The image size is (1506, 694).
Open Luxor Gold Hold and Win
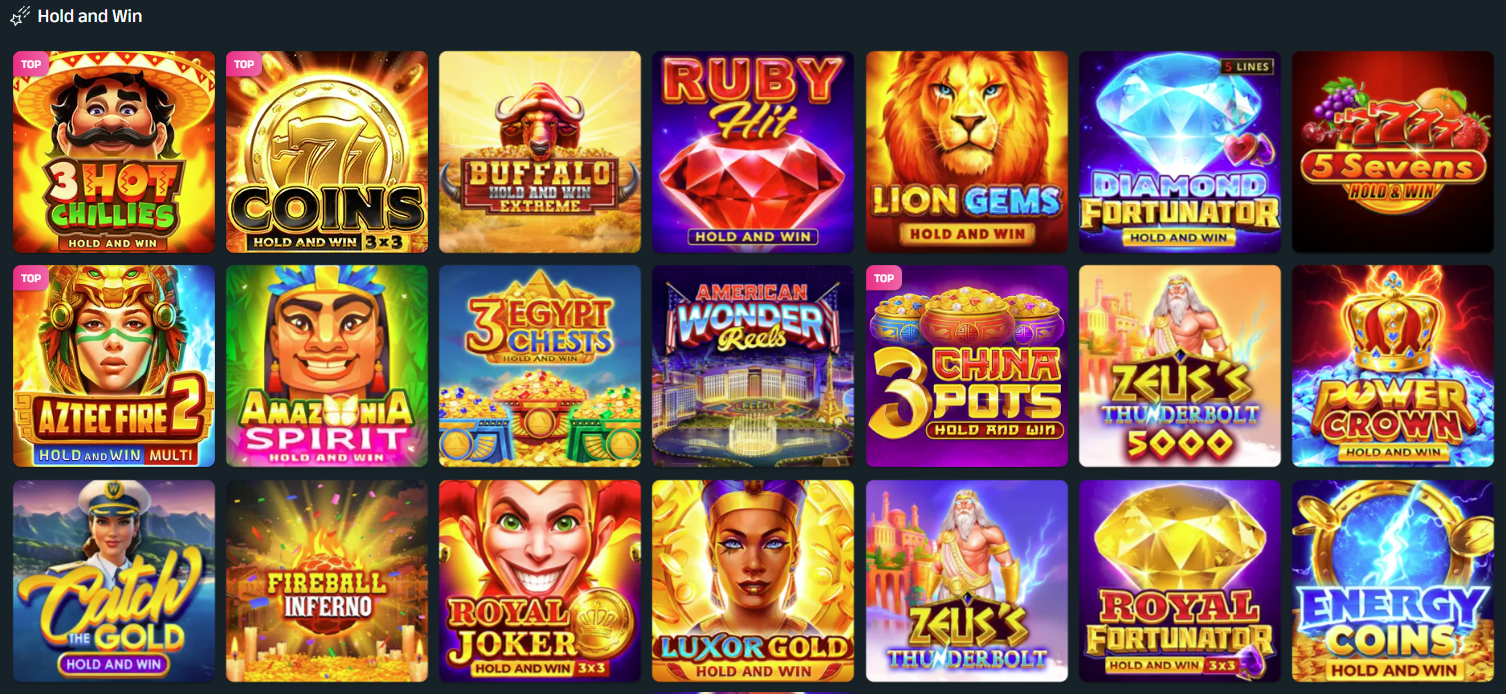tap(753, 581)
